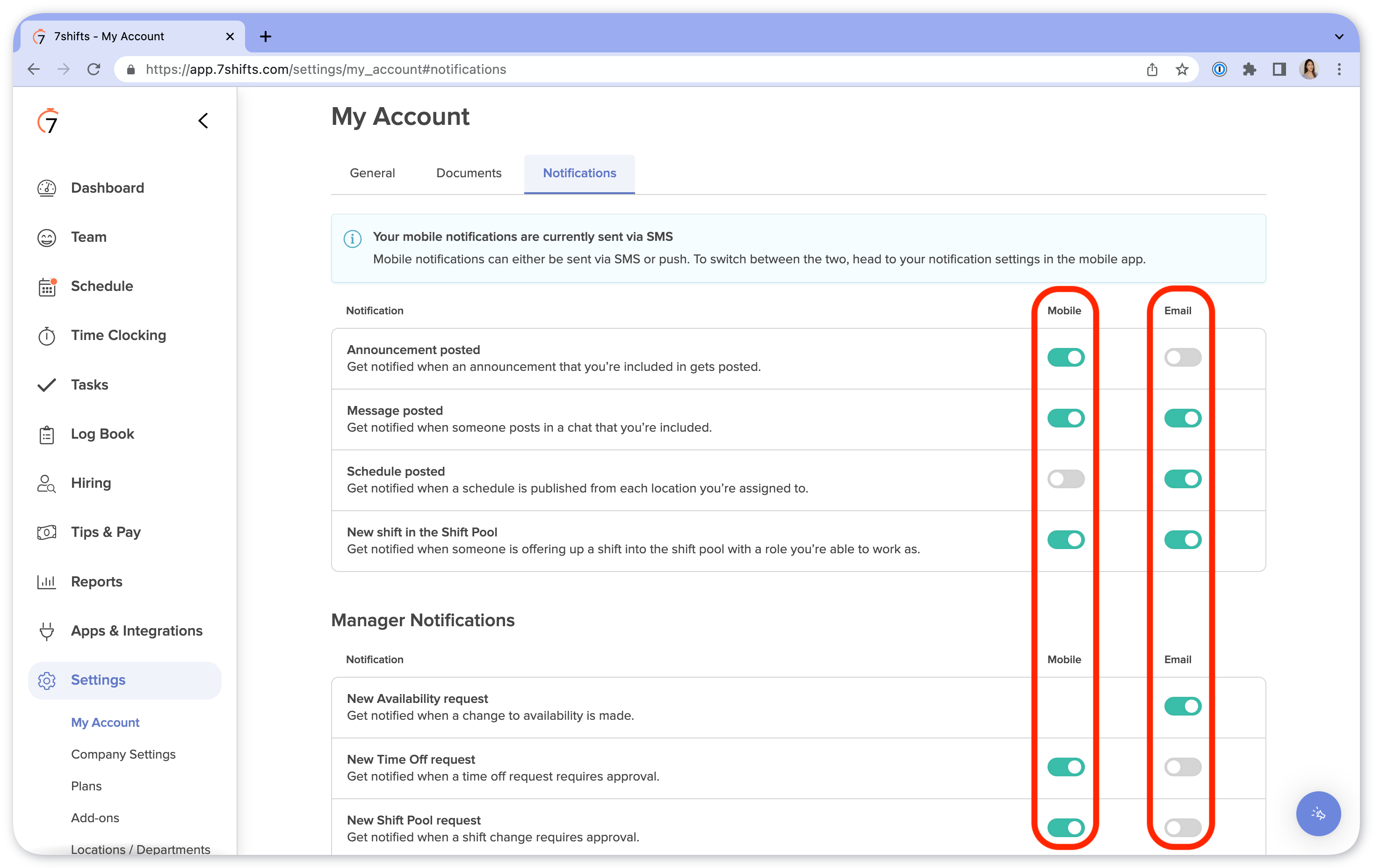Disable Mobile for Announcement posted

click(x=1066, y=358)
